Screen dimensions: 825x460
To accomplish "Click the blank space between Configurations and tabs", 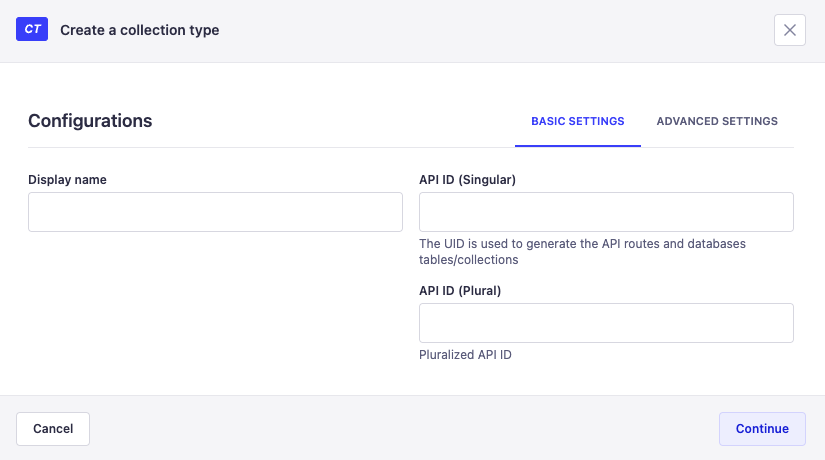I will click(330, 121).
